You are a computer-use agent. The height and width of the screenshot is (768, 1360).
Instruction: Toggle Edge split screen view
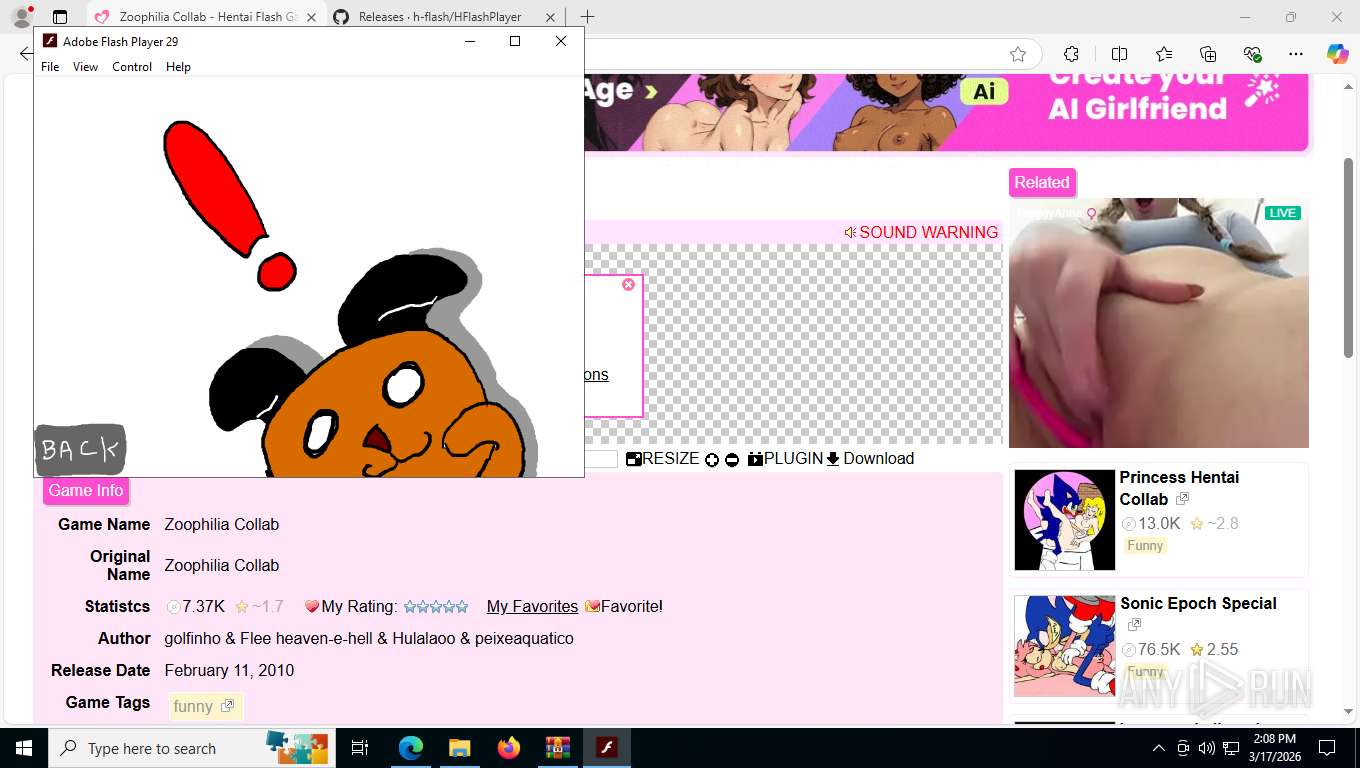1119,54
